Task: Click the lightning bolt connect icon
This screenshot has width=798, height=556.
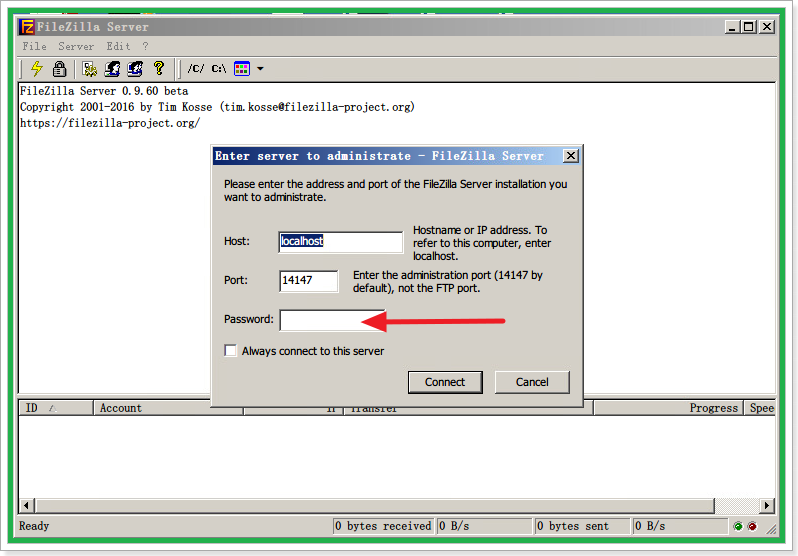Action: pyautogui.click(x=37, y=69)
